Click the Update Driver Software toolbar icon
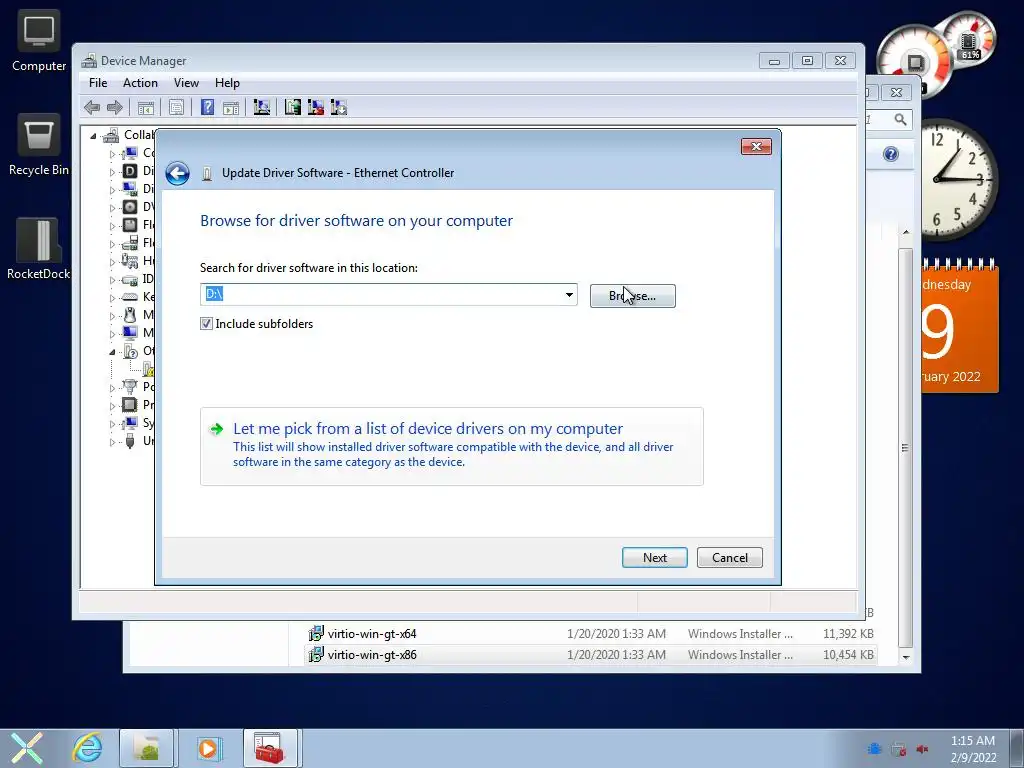Image resolution: width=1024 pixels, height=768 pixels. coord(293,107)
